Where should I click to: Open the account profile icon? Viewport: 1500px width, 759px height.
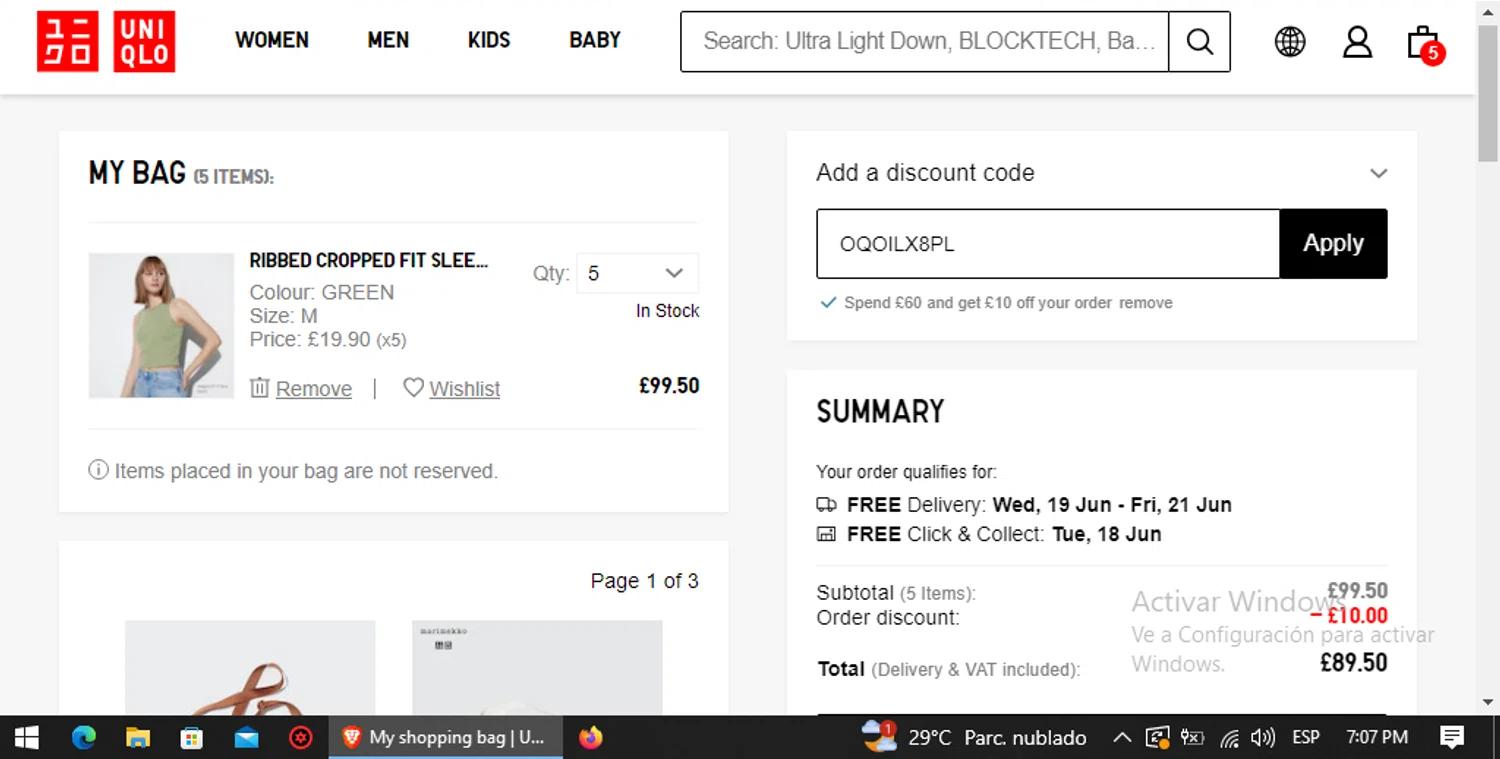[x=1357, y=41]
